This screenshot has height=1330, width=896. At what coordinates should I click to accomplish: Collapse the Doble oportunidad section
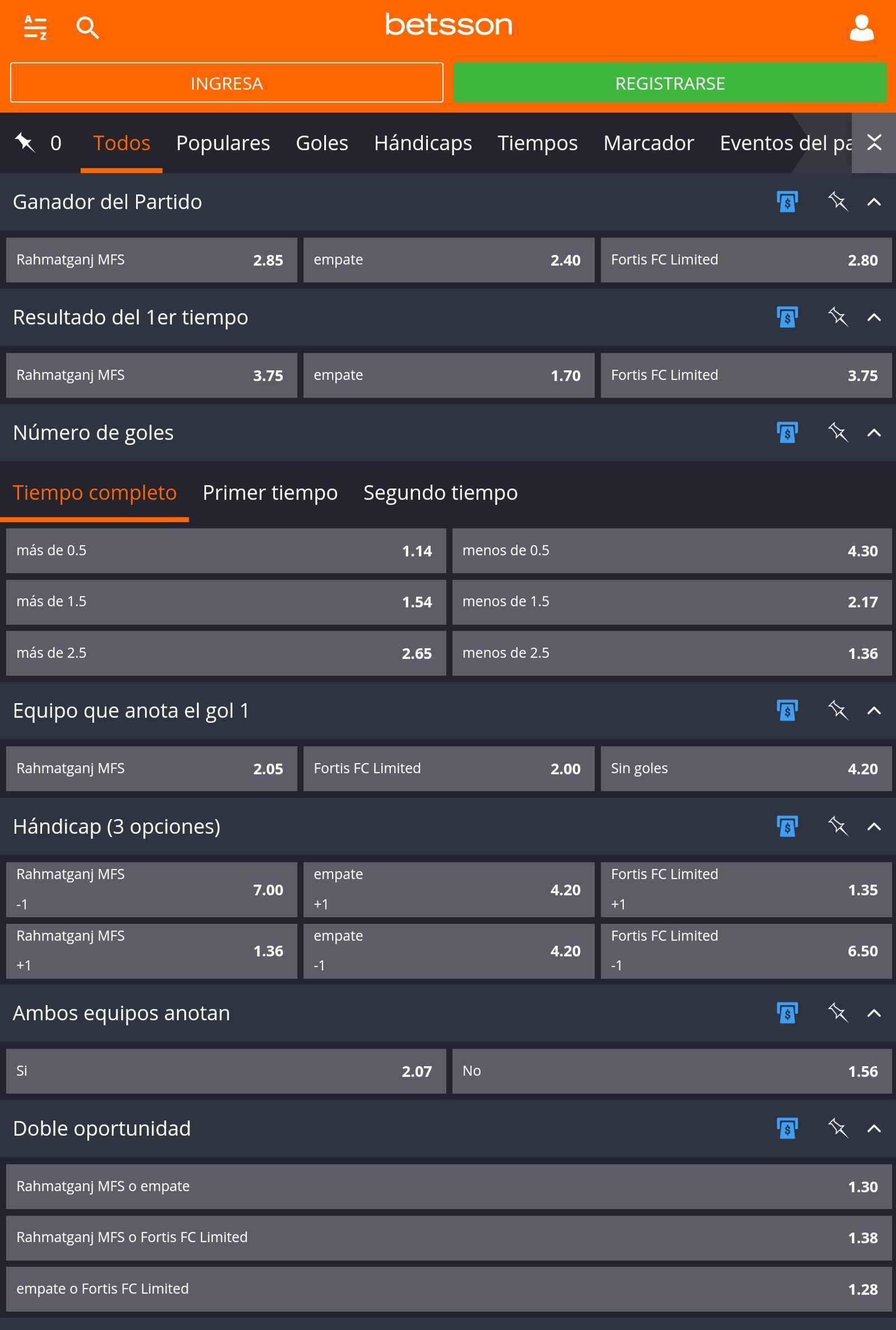[x=874, y=1129]
